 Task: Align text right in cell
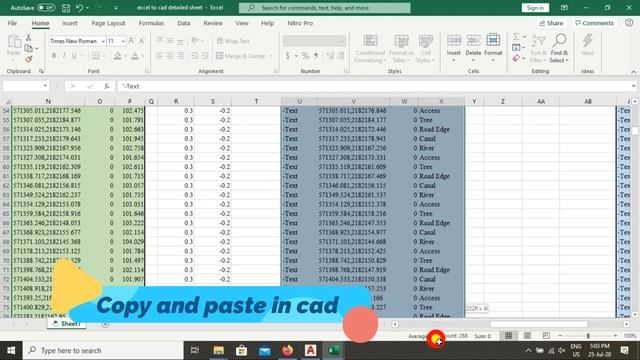(x=180, y=56)
